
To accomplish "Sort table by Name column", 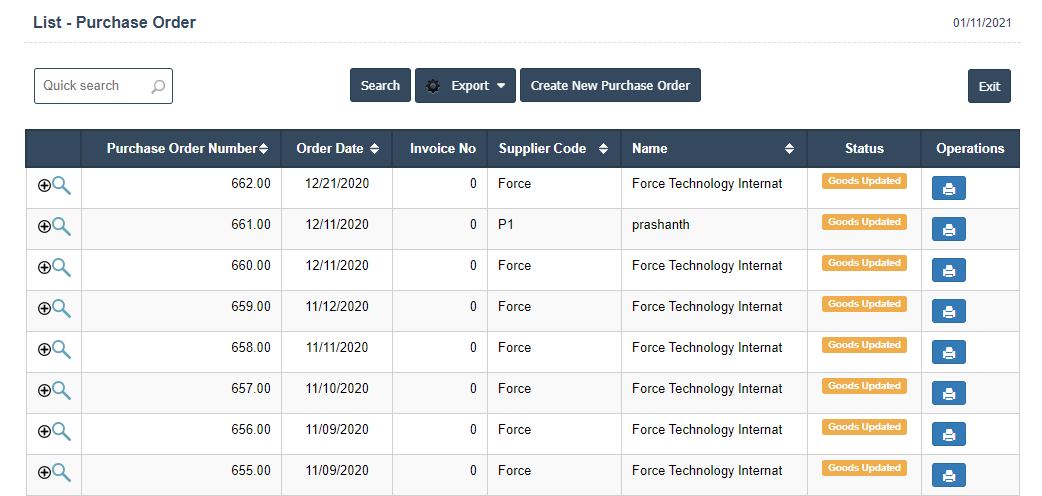I will click(789, 149).
